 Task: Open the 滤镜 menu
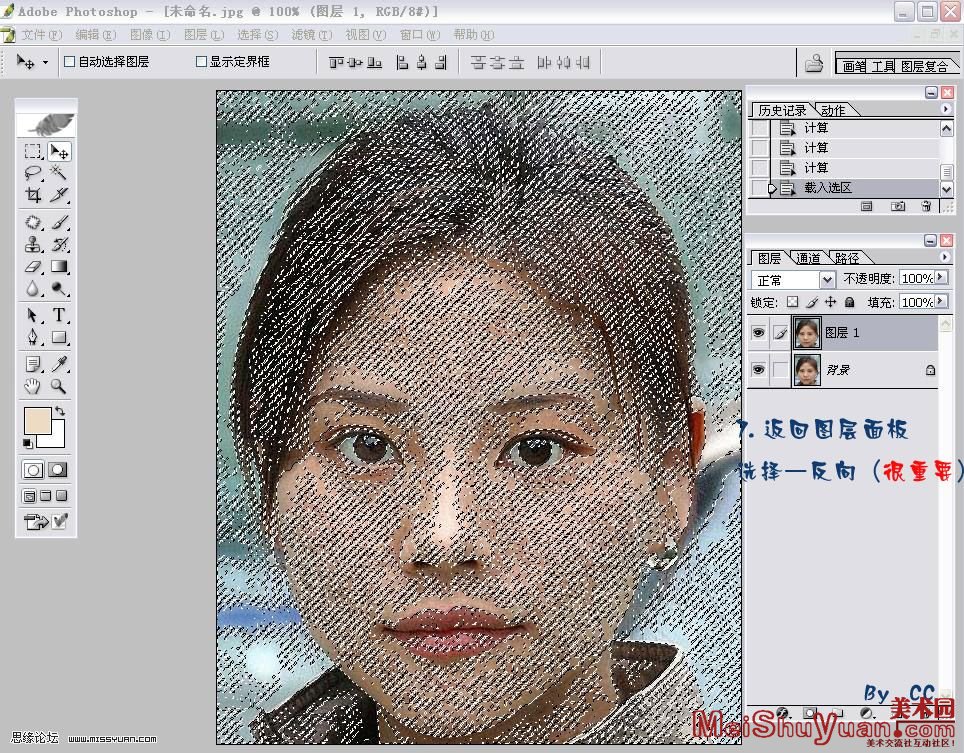coord(312,35)
